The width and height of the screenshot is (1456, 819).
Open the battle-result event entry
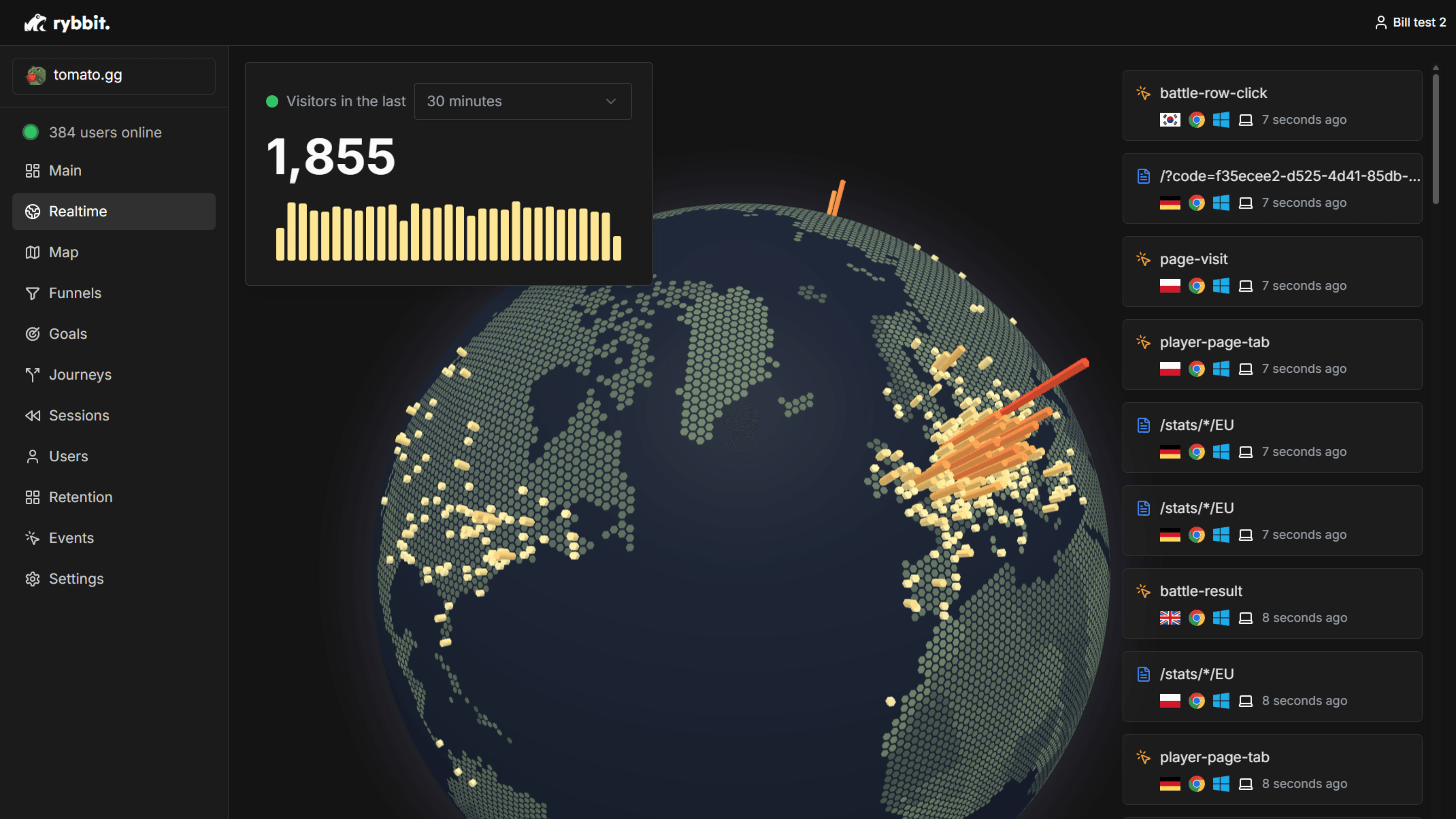[x=1272, y=604]
